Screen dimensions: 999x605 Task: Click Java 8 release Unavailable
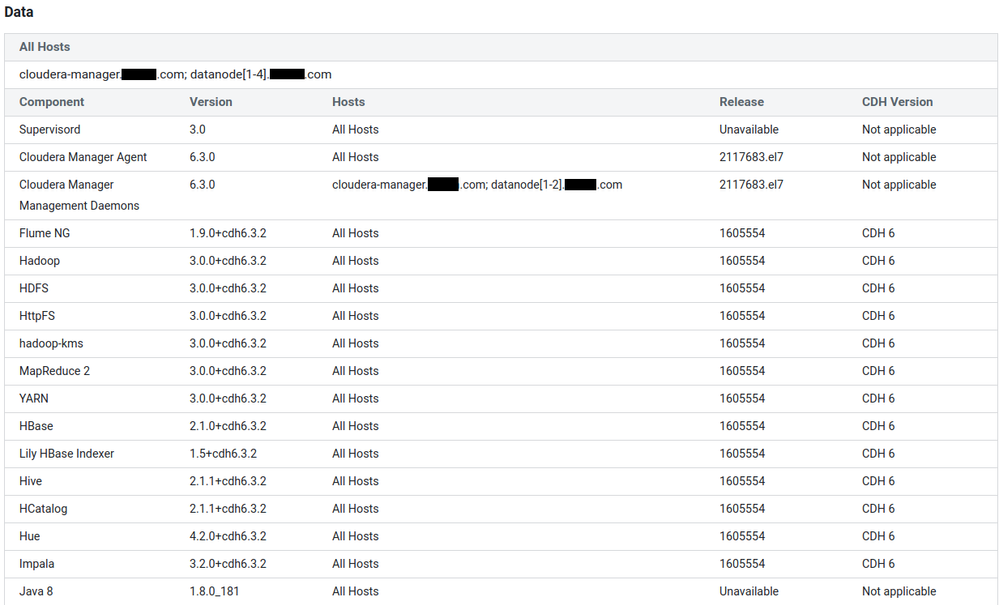[x=749, y=591]
